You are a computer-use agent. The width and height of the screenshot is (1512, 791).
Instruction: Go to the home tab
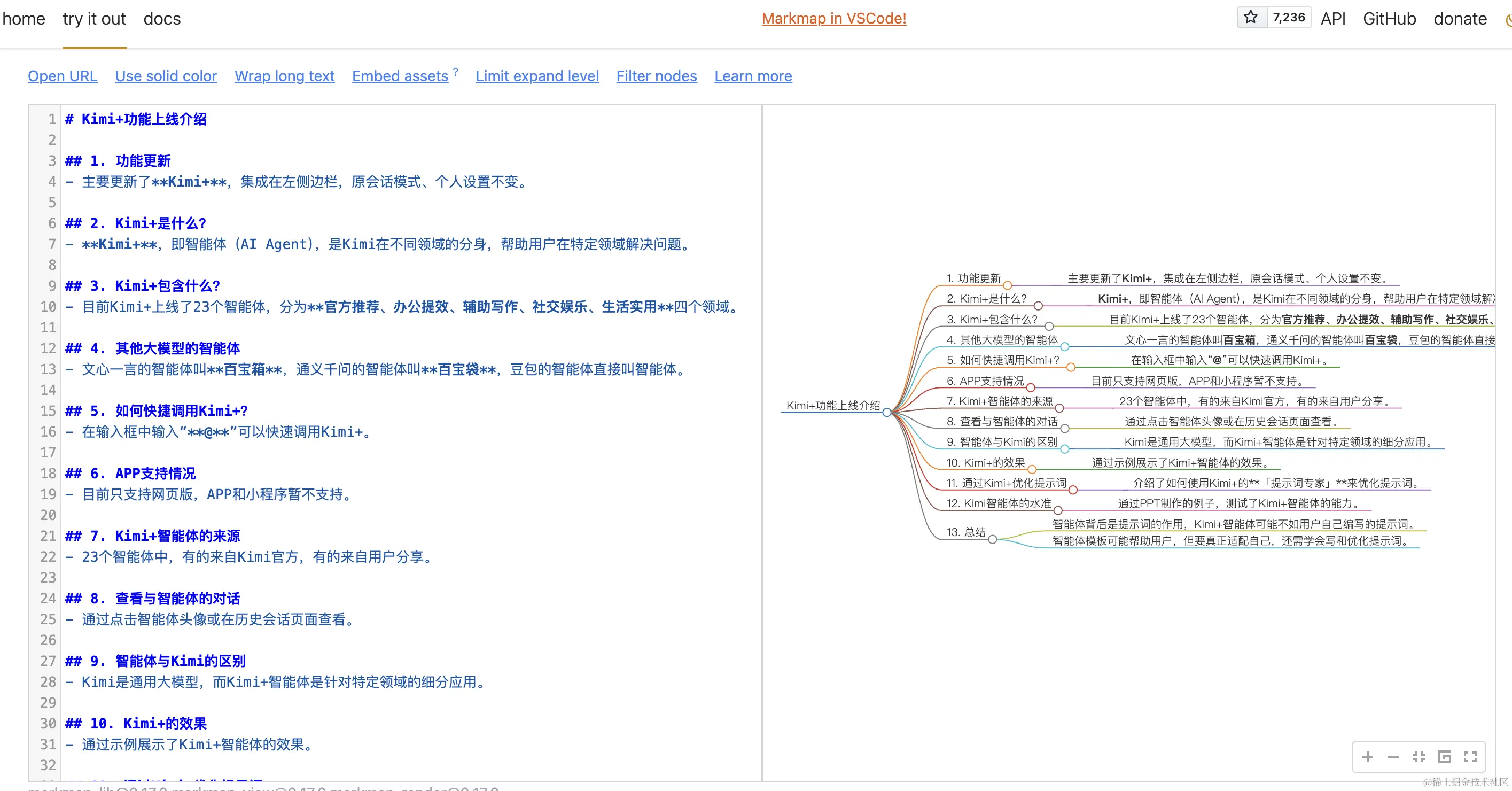[24, 18]
